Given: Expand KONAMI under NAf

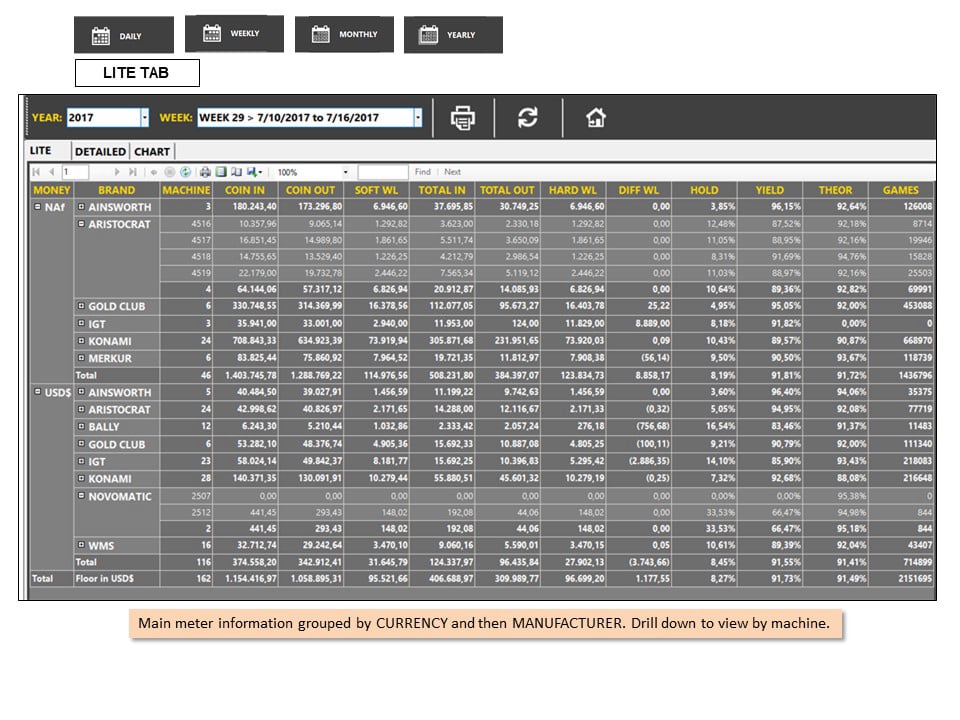Looking at the screenshot, I should [x=81, y=340].
